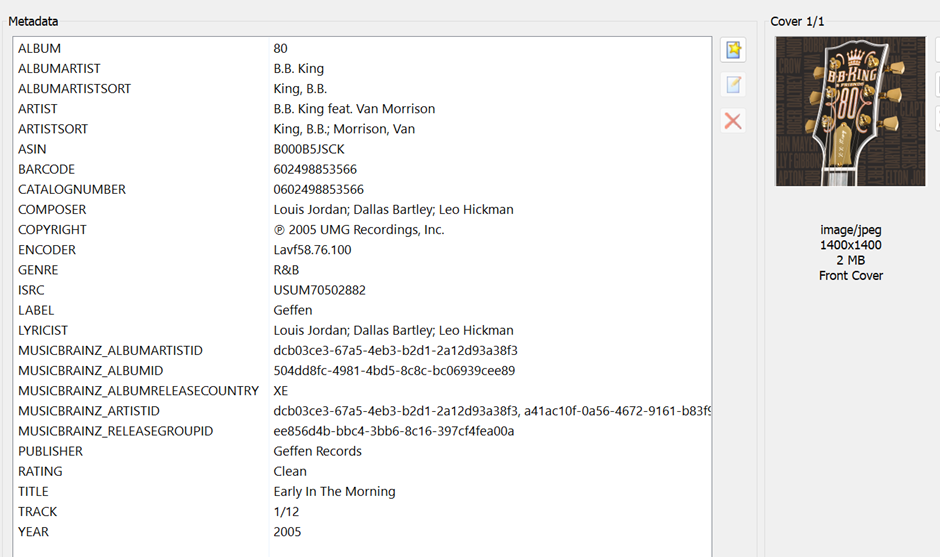Select the LABEL field name
The image size is (940, 557).
pos(36,311)
